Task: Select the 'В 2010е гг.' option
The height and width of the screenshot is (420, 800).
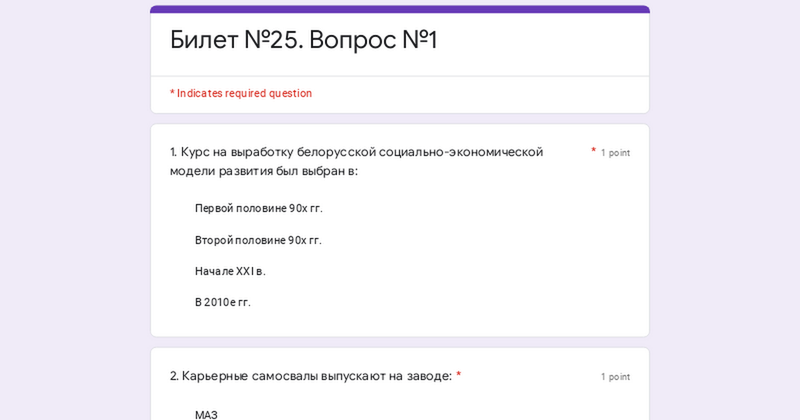Action: coord(222,302)
